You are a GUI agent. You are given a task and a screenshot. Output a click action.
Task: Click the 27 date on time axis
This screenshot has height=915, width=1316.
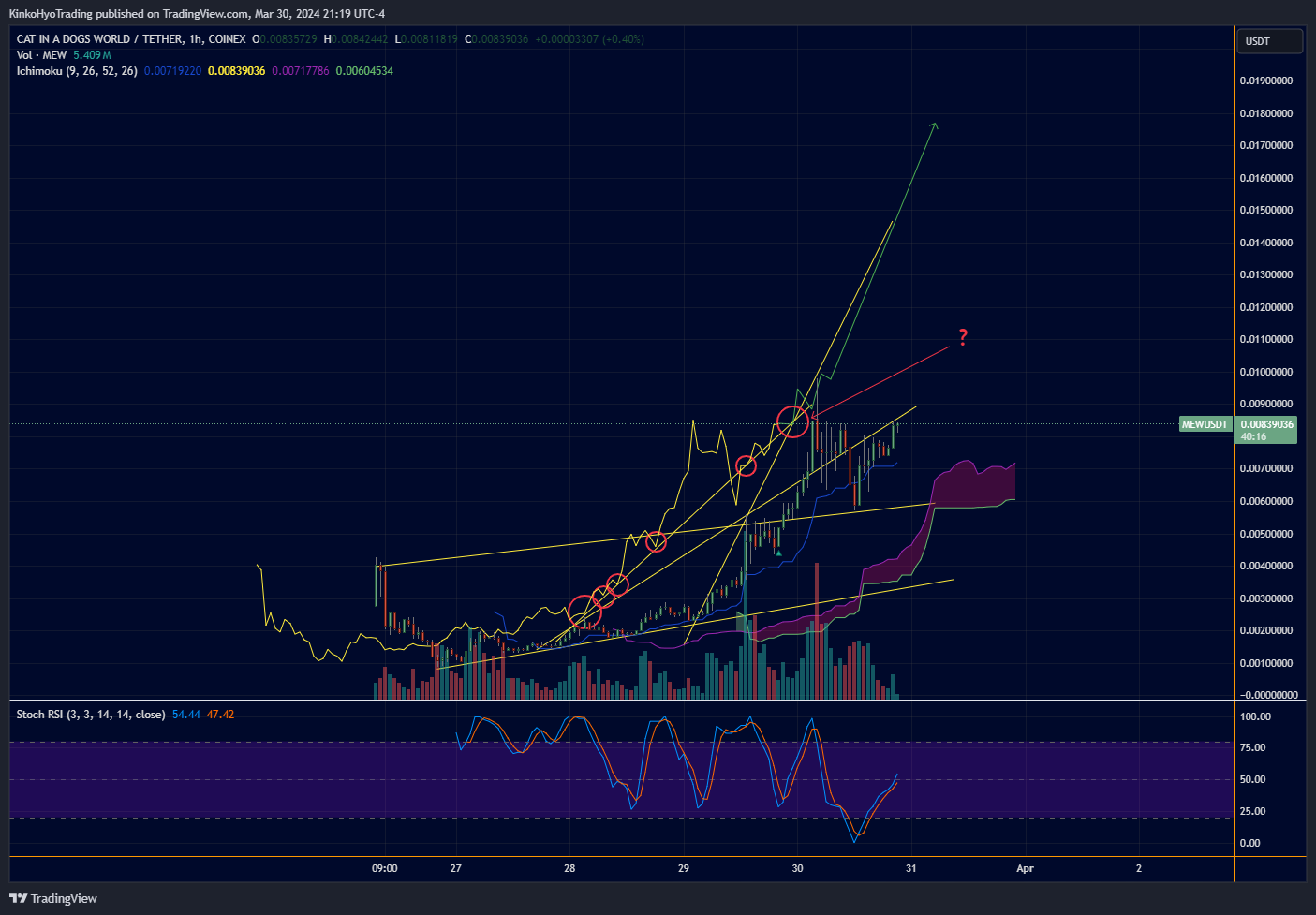pyautogui.click(x=455, y=868)
